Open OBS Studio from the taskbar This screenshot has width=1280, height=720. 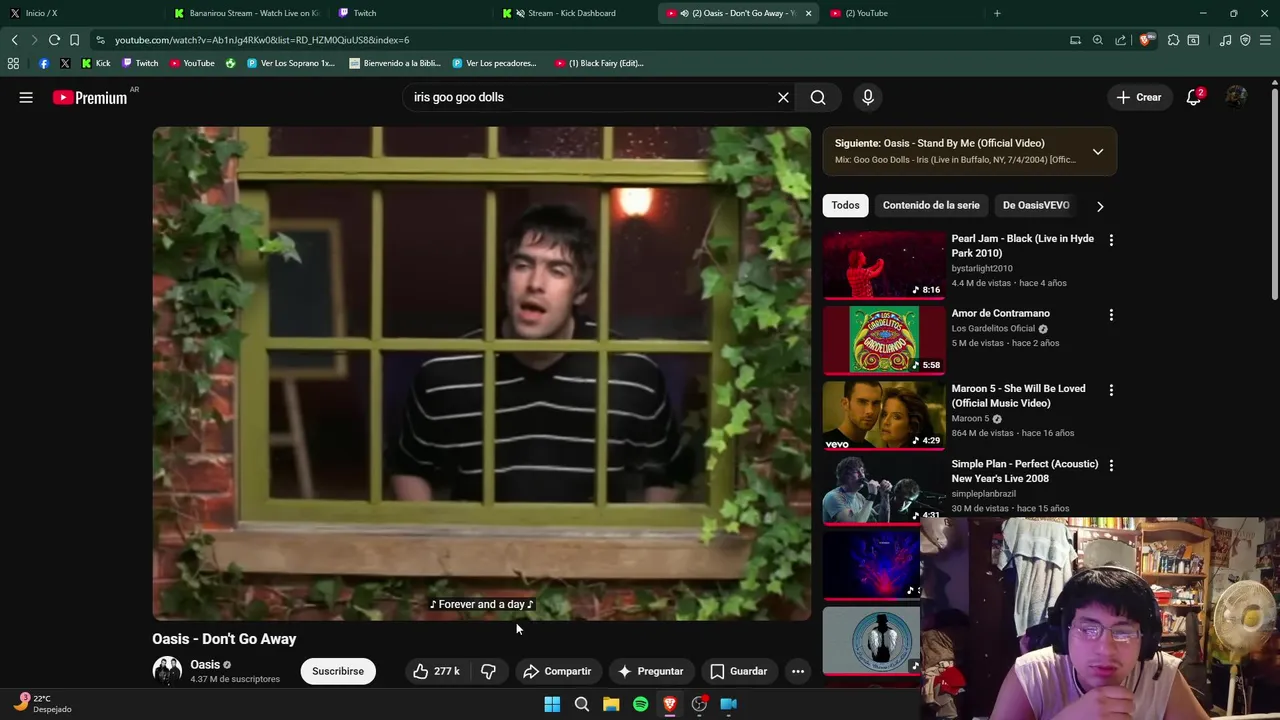(x=700, y=704)
